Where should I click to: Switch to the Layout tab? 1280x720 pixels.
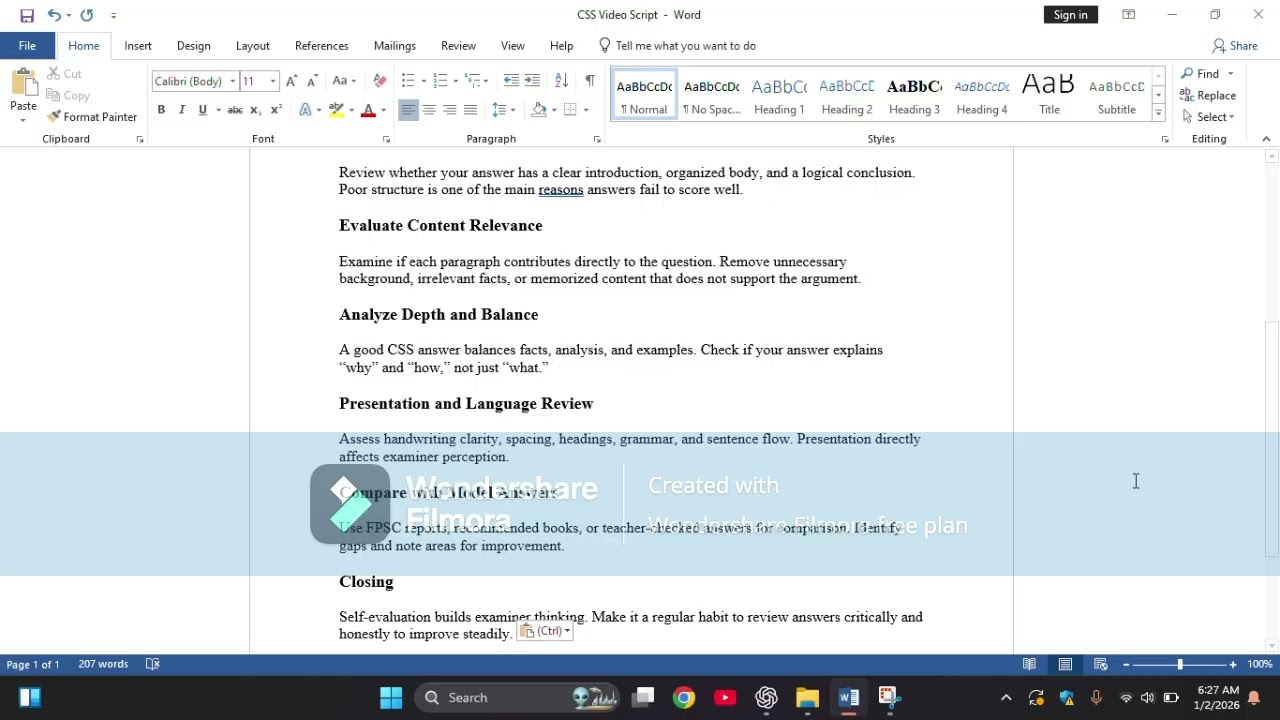(253, 46)
